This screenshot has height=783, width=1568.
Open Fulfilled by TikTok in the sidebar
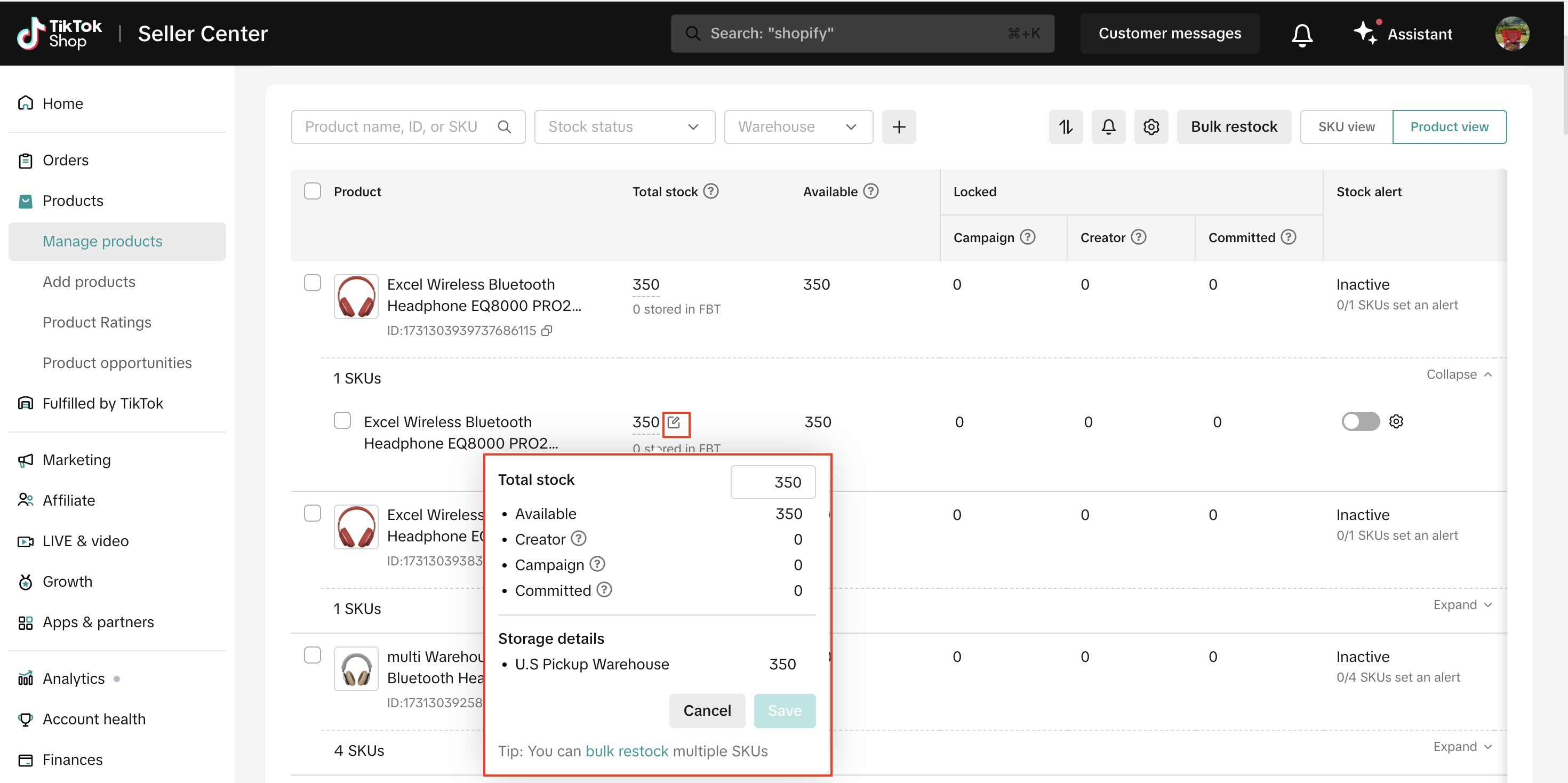click(x=102, y=403)
